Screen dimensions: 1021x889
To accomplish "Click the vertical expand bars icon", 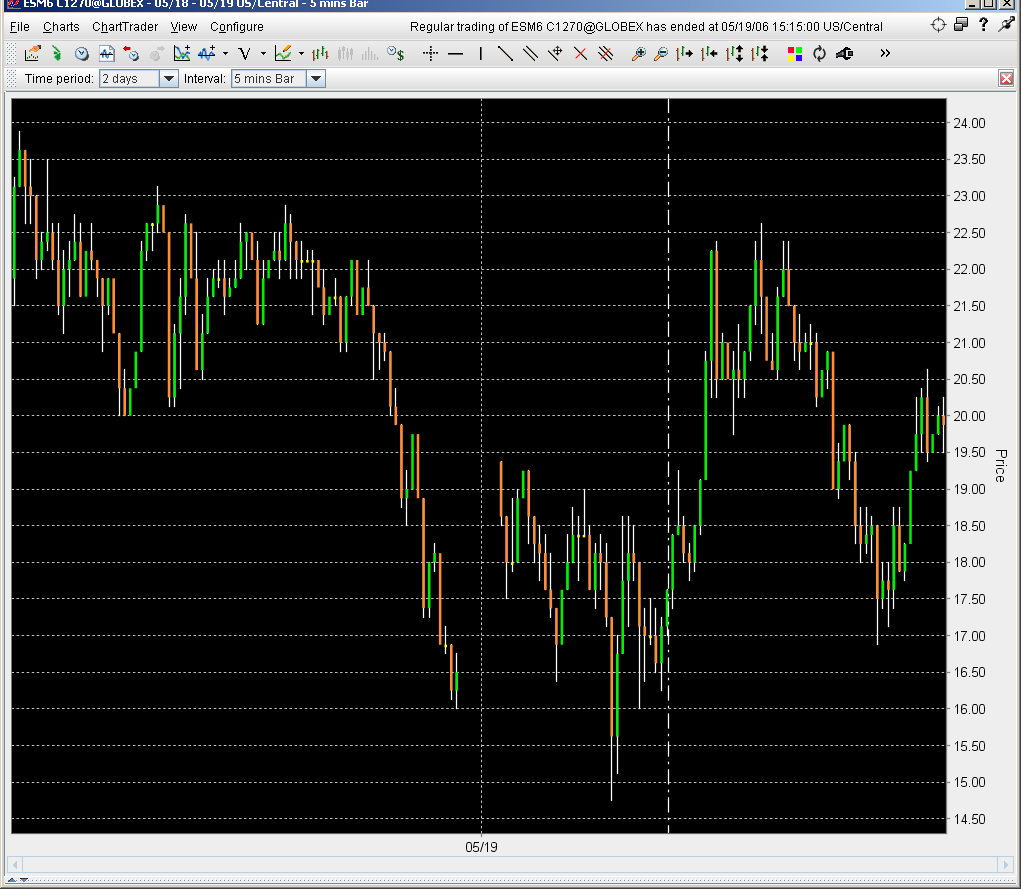I will (x=734, y=53).
